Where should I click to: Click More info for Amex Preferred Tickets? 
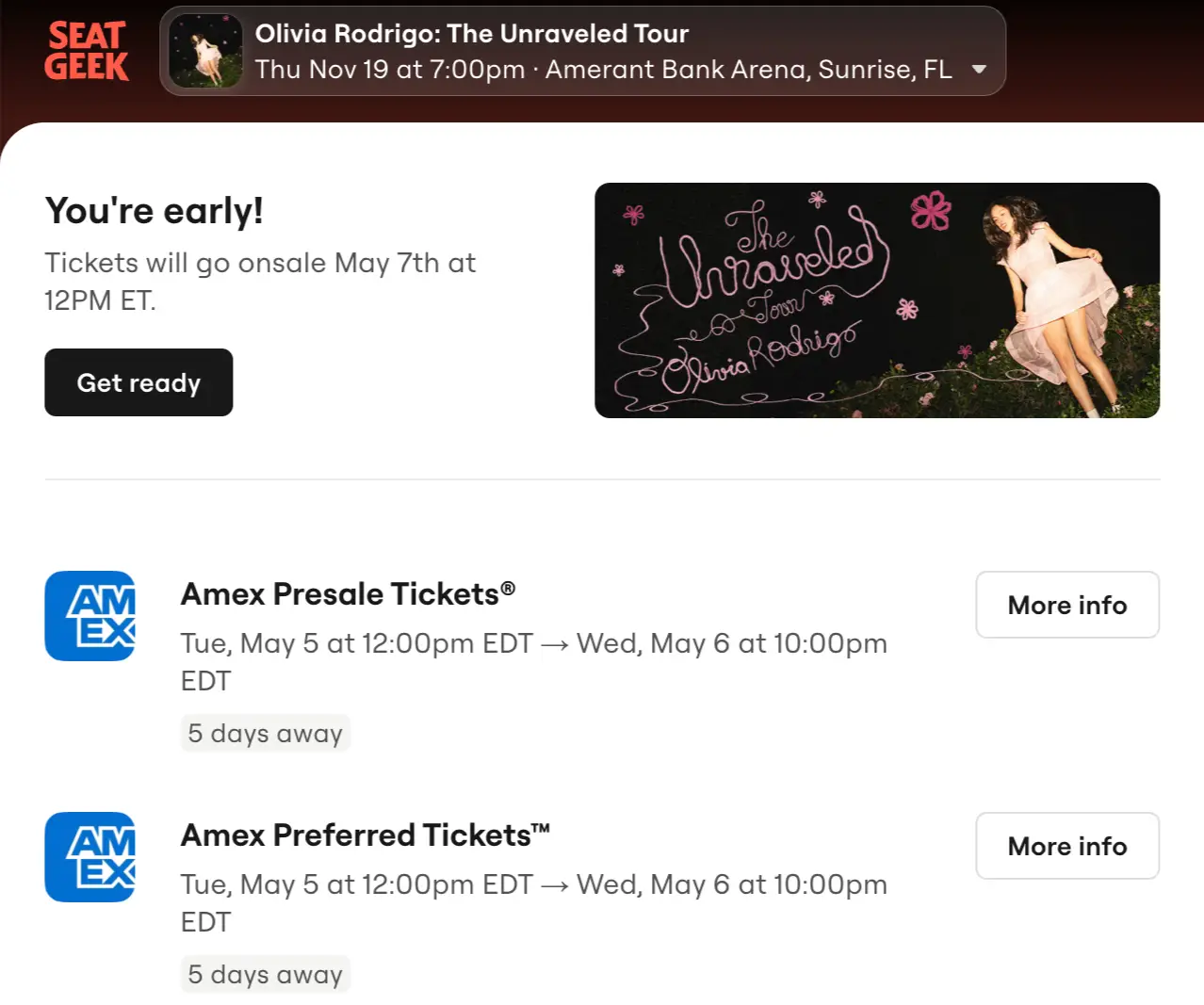point(1066,846)
